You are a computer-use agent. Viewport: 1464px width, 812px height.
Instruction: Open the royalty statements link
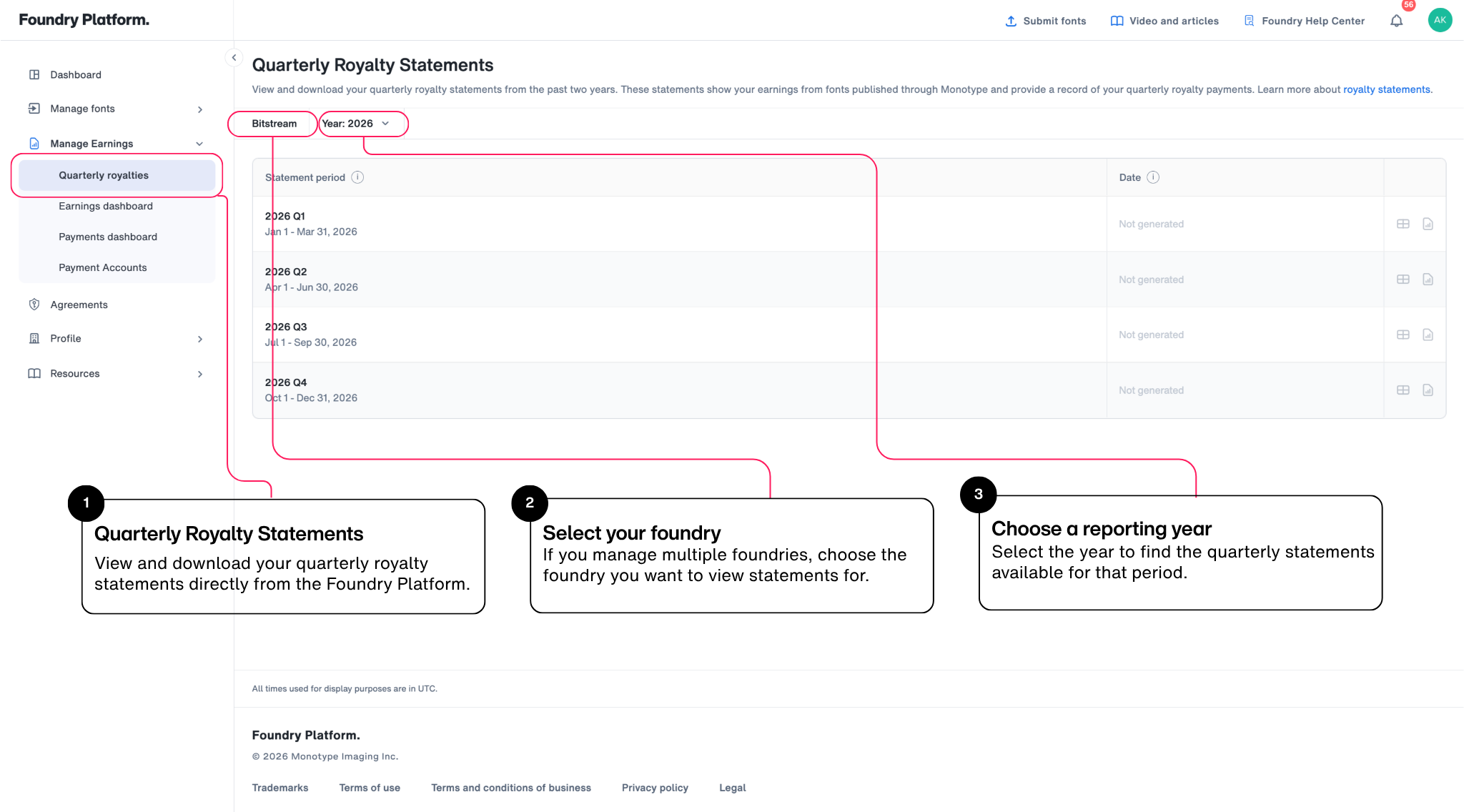[1386, 89]
